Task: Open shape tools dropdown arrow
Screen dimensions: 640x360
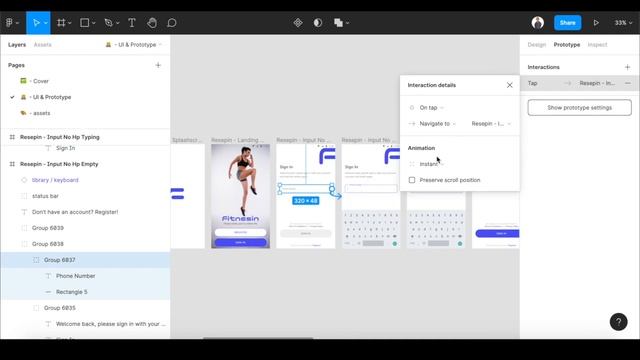Action: [x=93, y=23]
